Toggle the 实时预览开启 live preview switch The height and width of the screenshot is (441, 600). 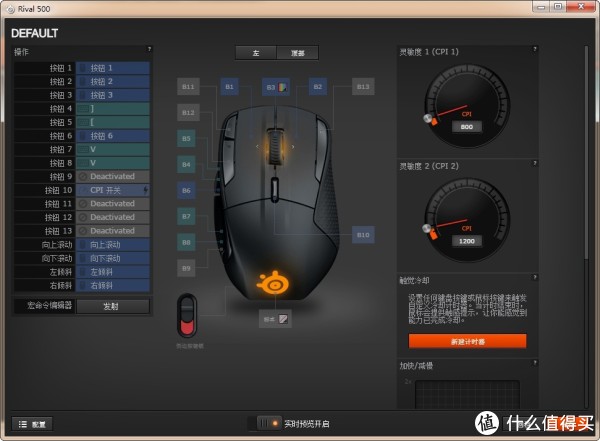point(269,423)
